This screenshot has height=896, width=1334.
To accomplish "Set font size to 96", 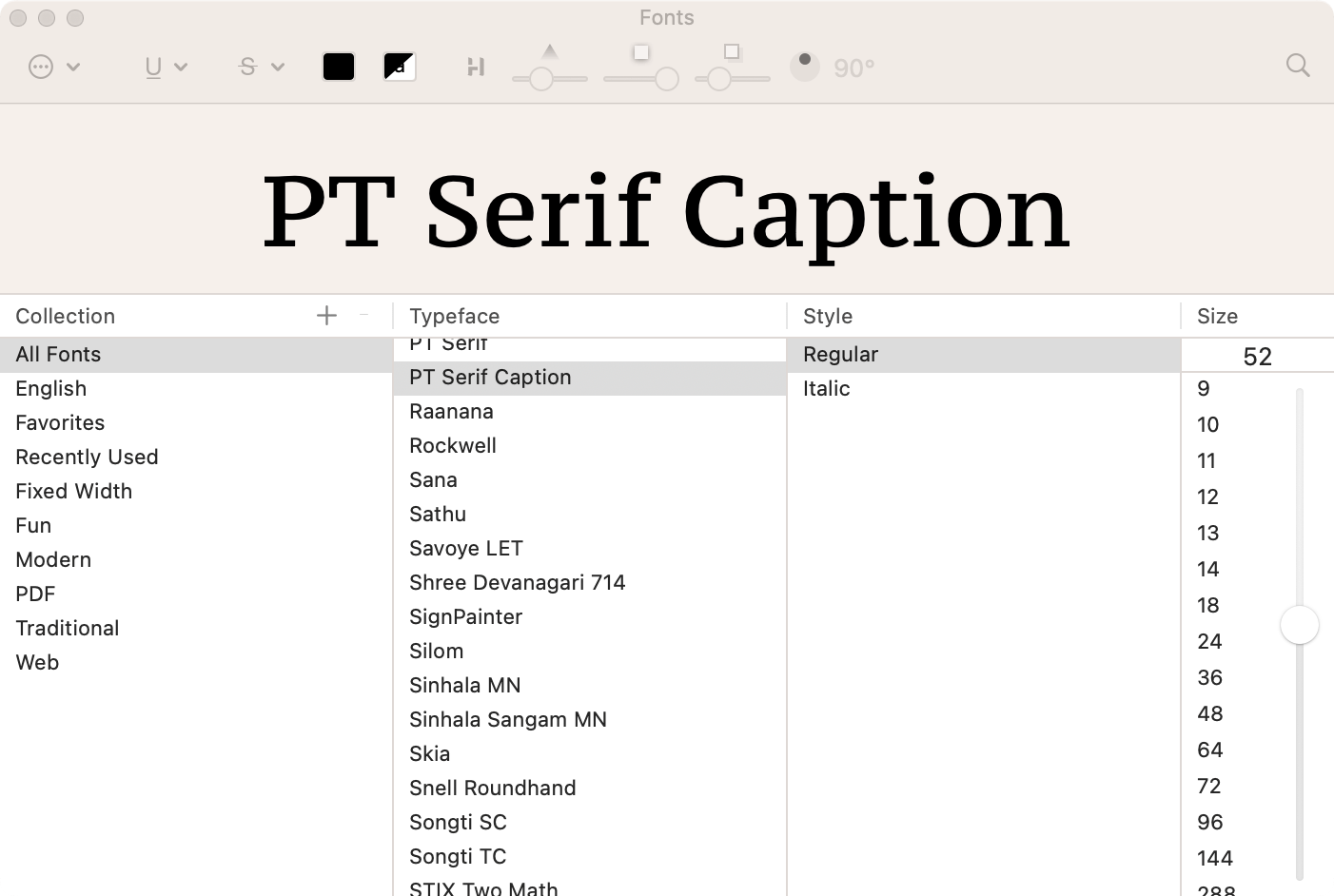I will (1209, 823).
